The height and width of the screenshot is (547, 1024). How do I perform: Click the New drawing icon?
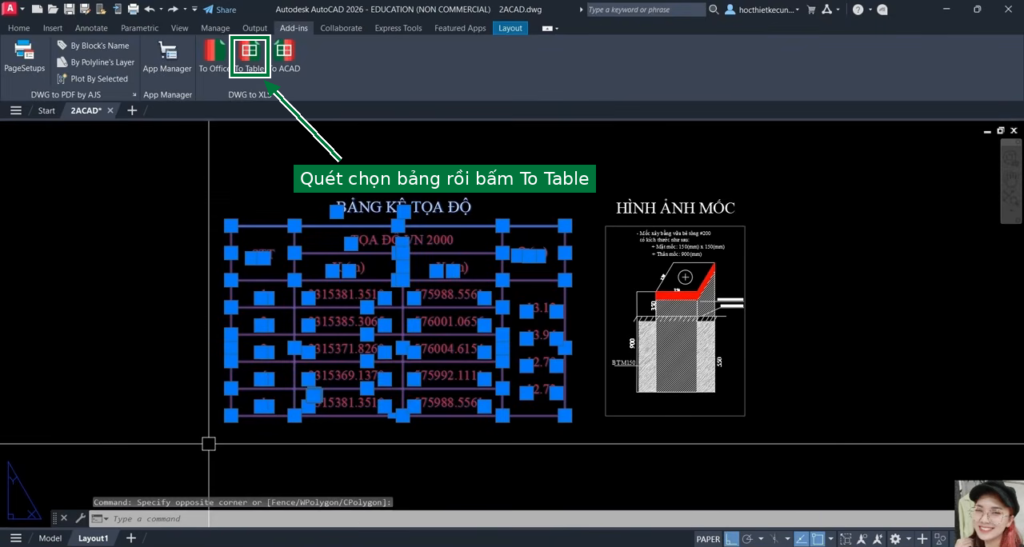click(37, 9)
